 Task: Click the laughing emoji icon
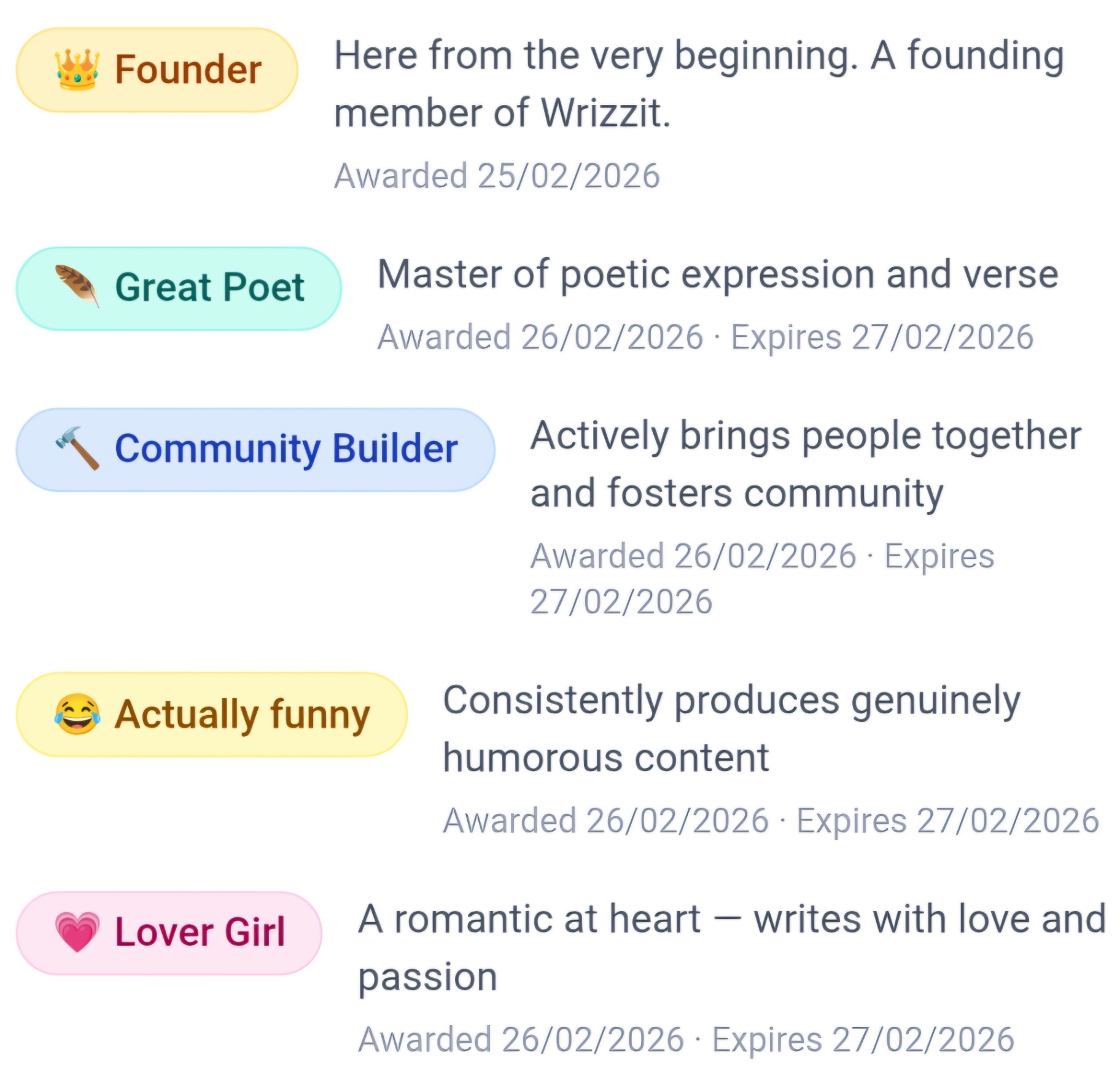(77, 714)
